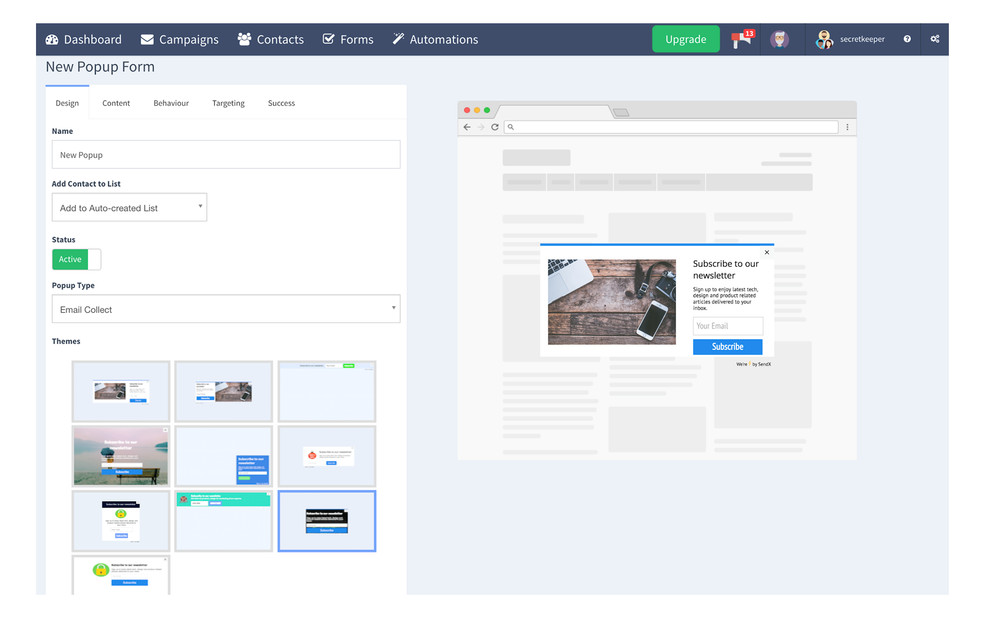Select the top bar theme with green button
This screenshot has height=617, width=1000.
pyautogui.click(x=327, y=391)
